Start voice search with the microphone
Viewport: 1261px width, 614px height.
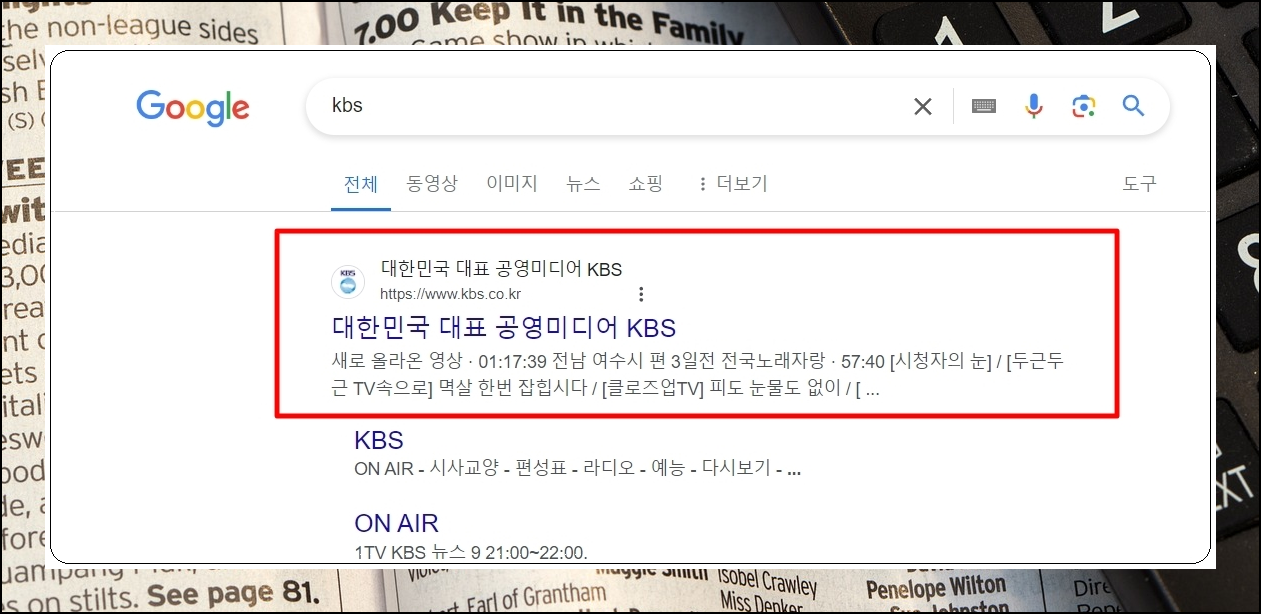tap(1034, 106)
